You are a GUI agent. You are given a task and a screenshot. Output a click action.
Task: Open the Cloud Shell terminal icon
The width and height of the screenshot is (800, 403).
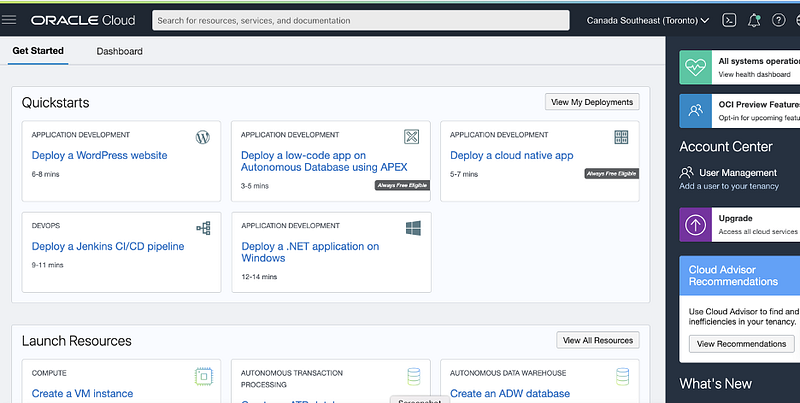coord(729,20)
